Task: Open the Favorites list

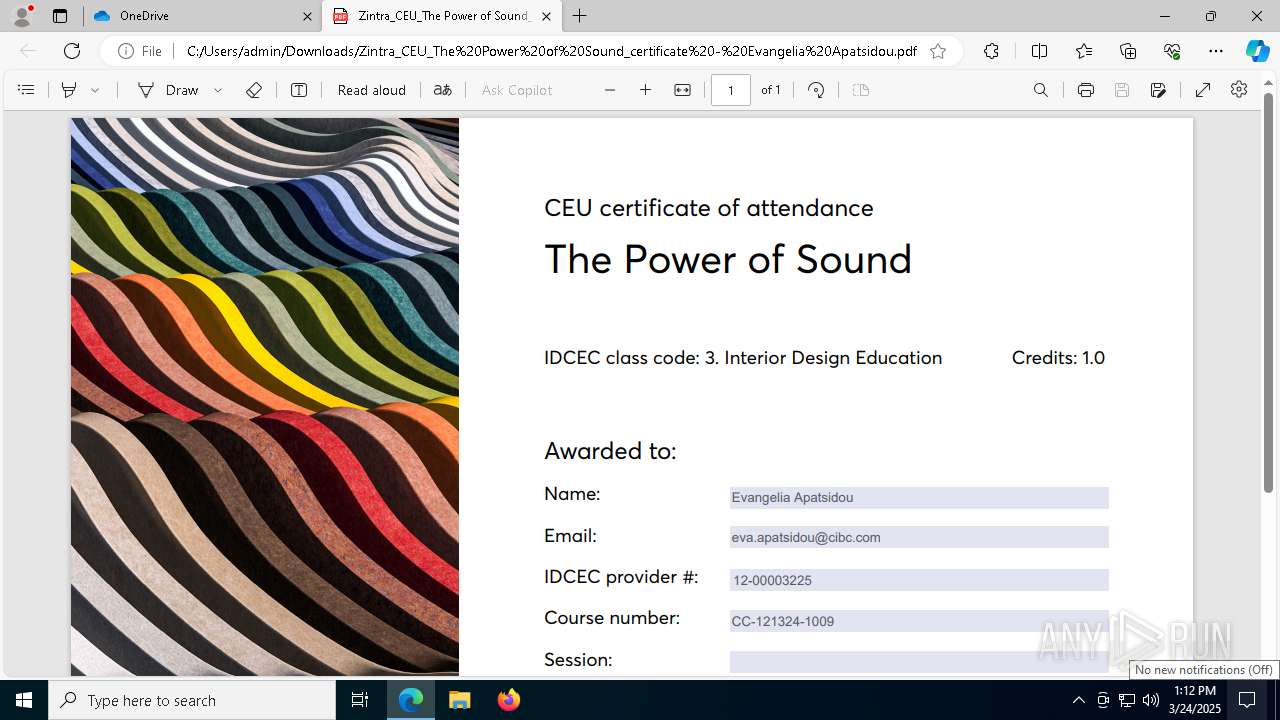Action: (1084, 51)
